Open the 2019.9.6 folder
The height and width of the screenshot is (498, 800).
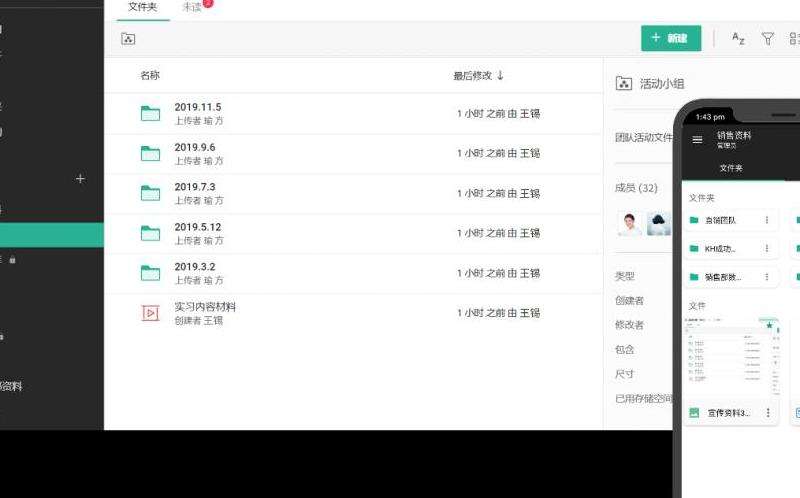tap(194, 147)
